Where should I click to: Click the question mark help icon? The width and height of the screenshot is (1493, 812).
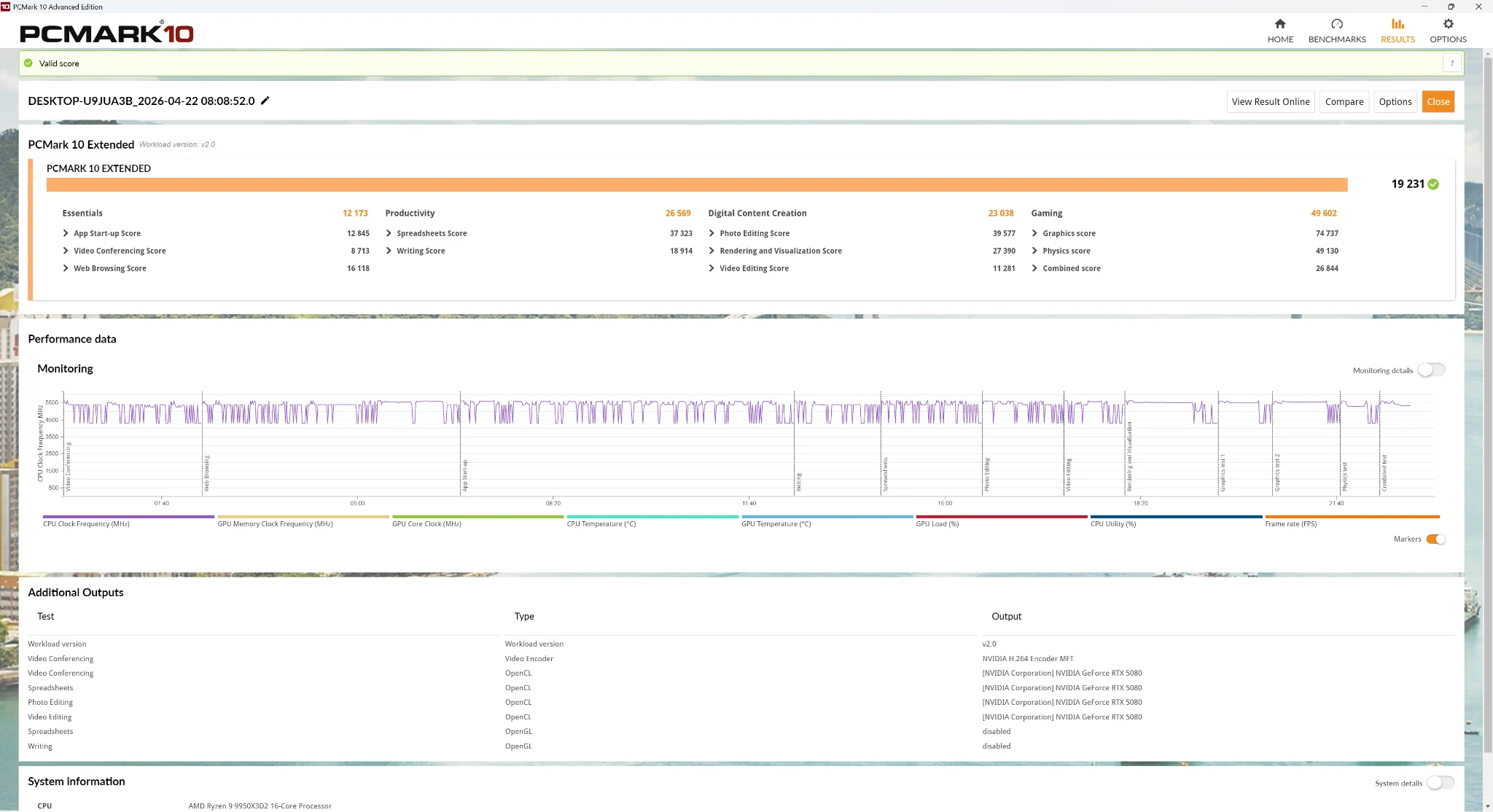(x=1451, y=63)
